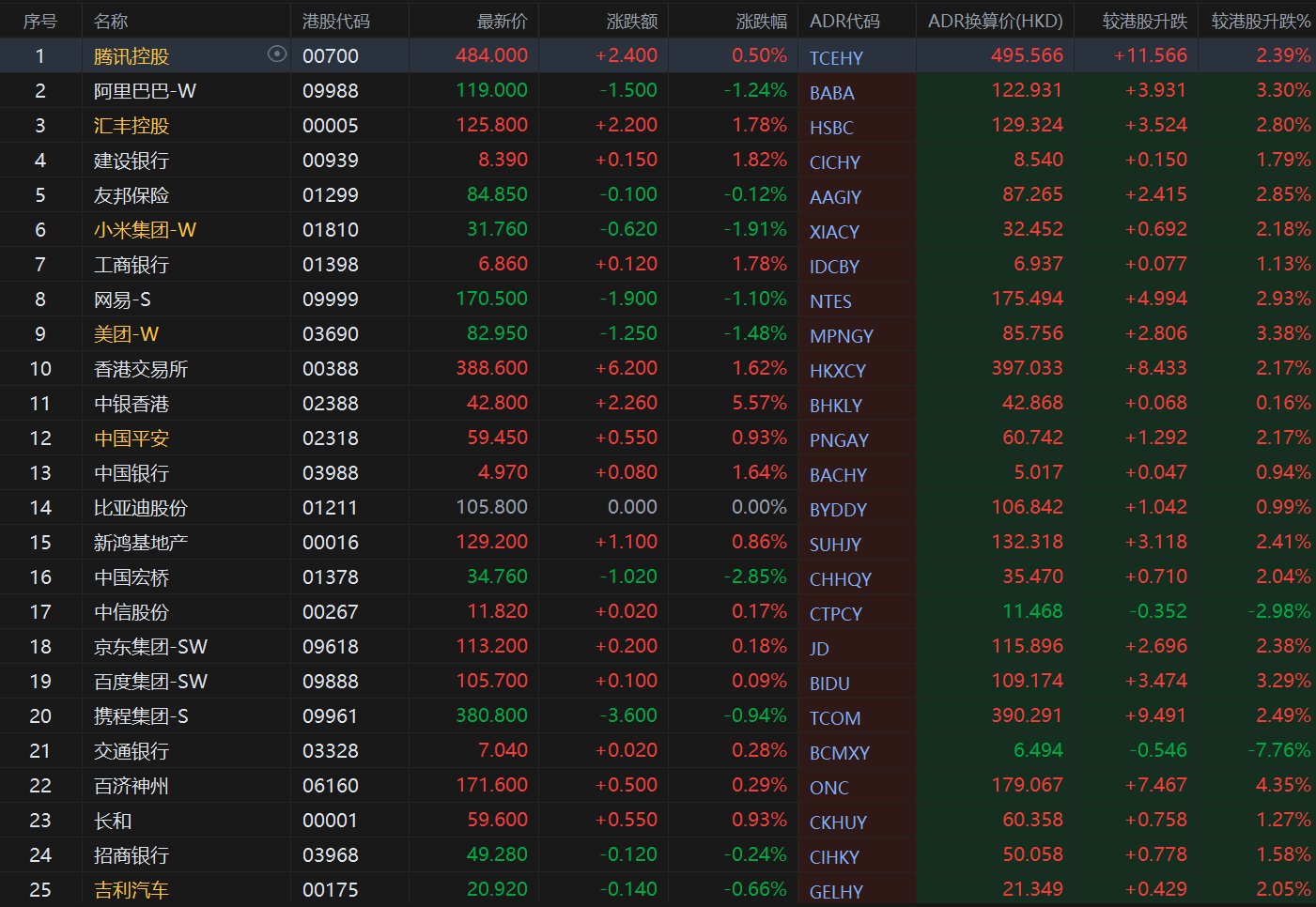Click the 名称 column header
The height and width of the screenshot is (907, 1316).
(x=112, y=21)
